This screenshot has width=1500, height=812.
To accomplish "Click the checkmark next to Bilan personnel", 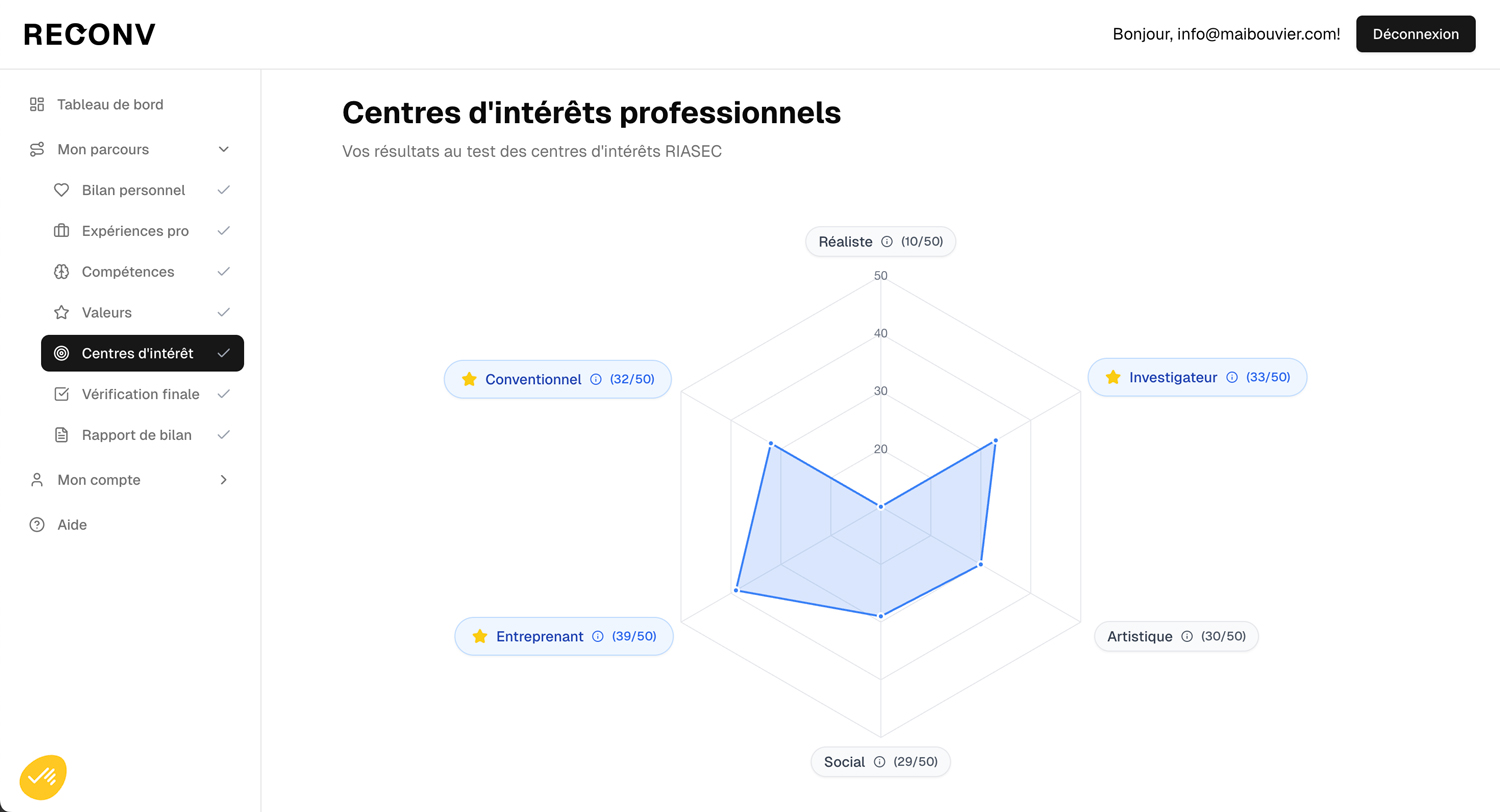I will (224, 190).
